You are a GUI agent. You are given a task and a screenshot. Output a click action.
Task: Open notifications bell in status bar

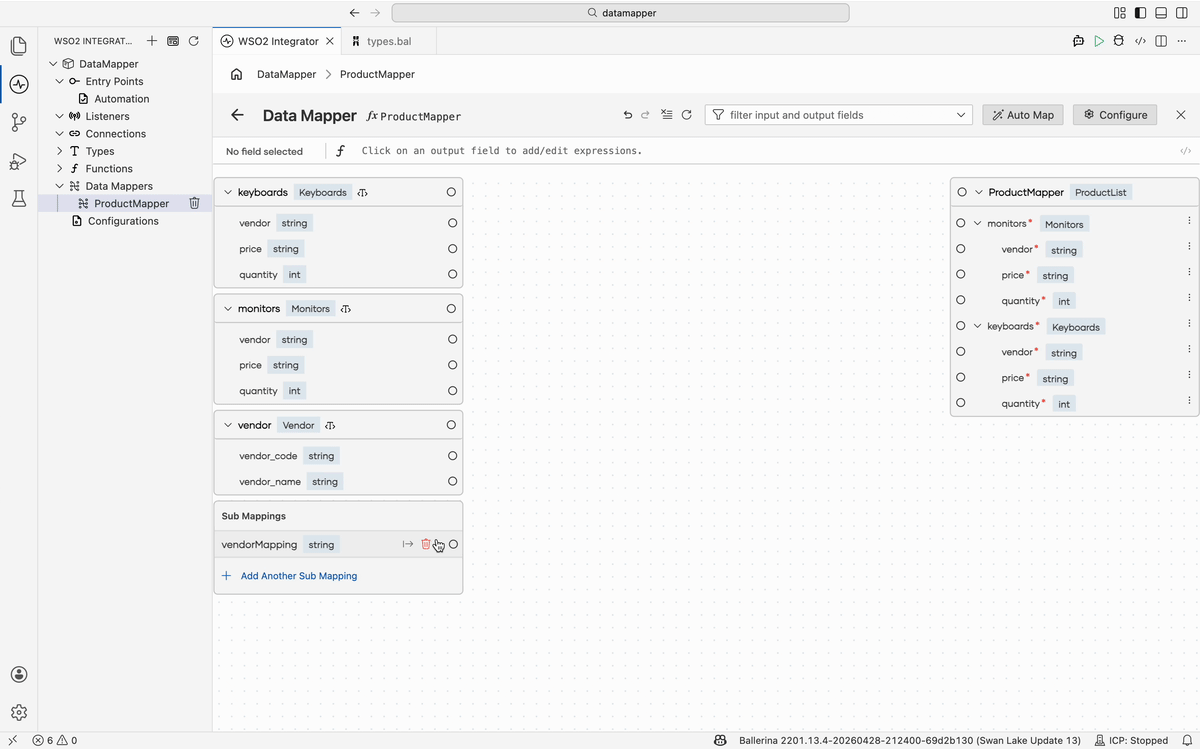tap(1185, 741)
